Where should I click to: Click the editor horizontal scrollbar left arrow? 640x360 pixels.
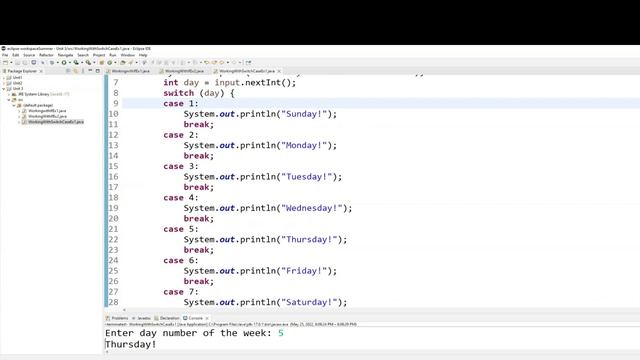click(x=124, y=310)
